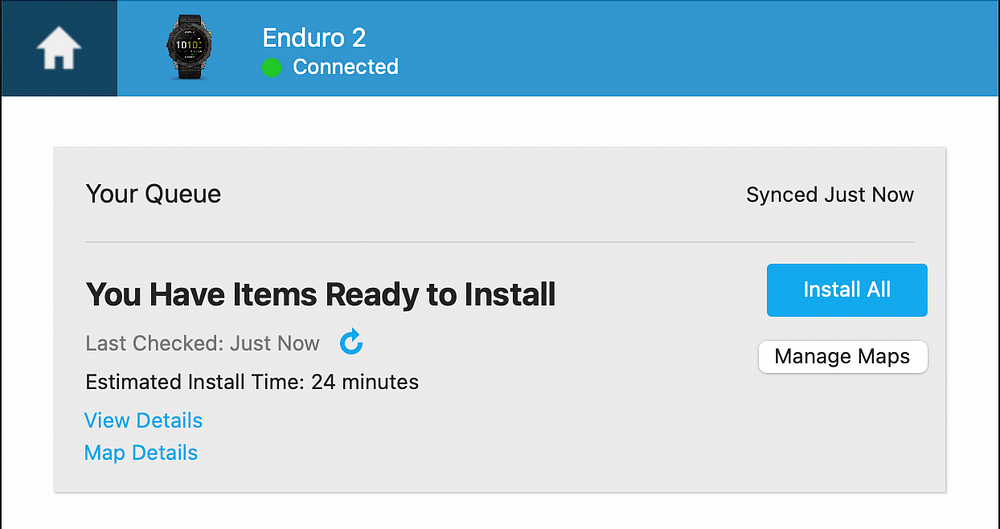The width and height of the screenshot is (1000, 529).
Task: Open Manage Maps
Action: pos(842,357)
